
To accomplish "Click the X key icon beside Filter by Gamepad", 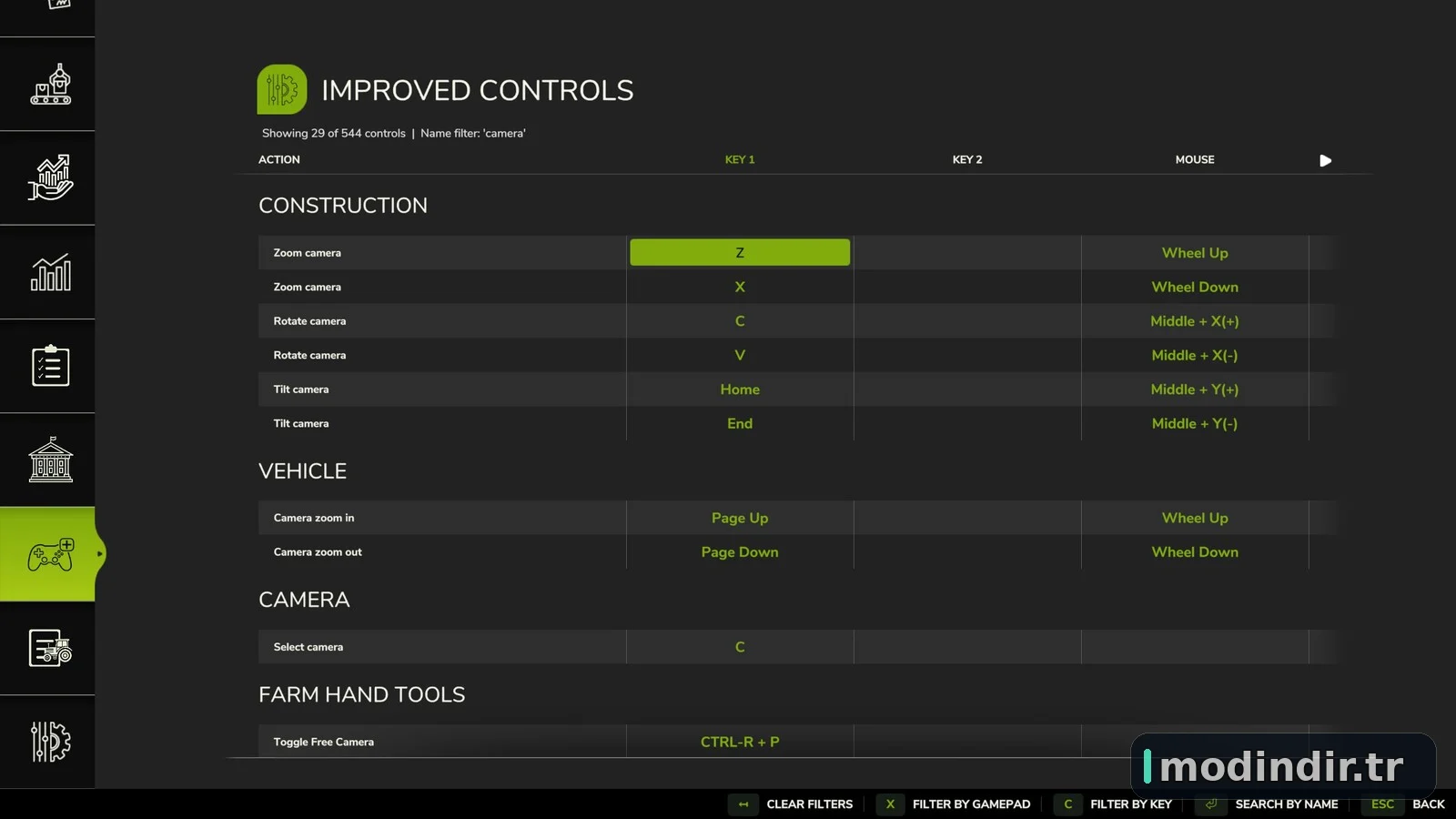I will [x=890, y=804].
